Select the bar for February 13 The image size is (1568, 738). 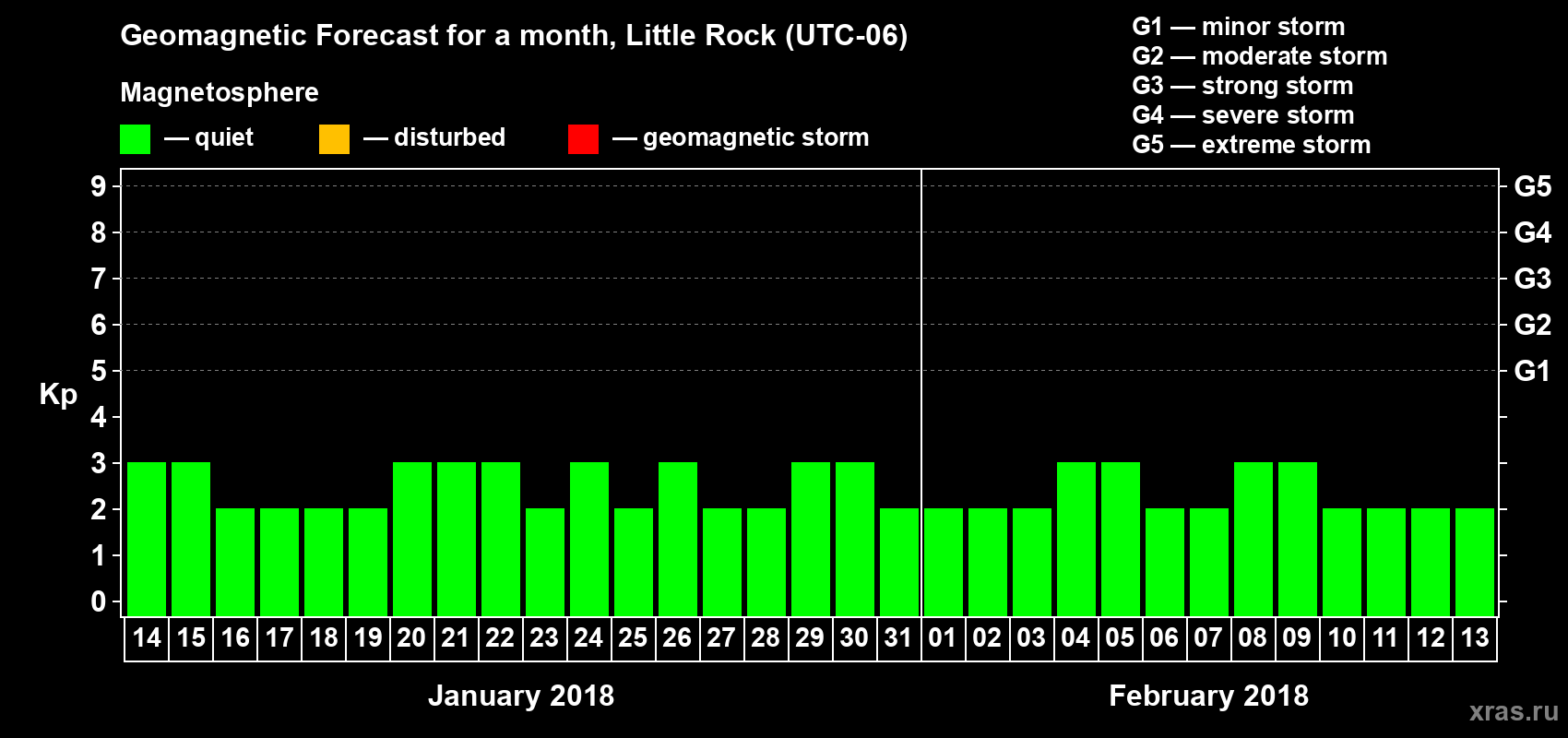(1475, 562)
